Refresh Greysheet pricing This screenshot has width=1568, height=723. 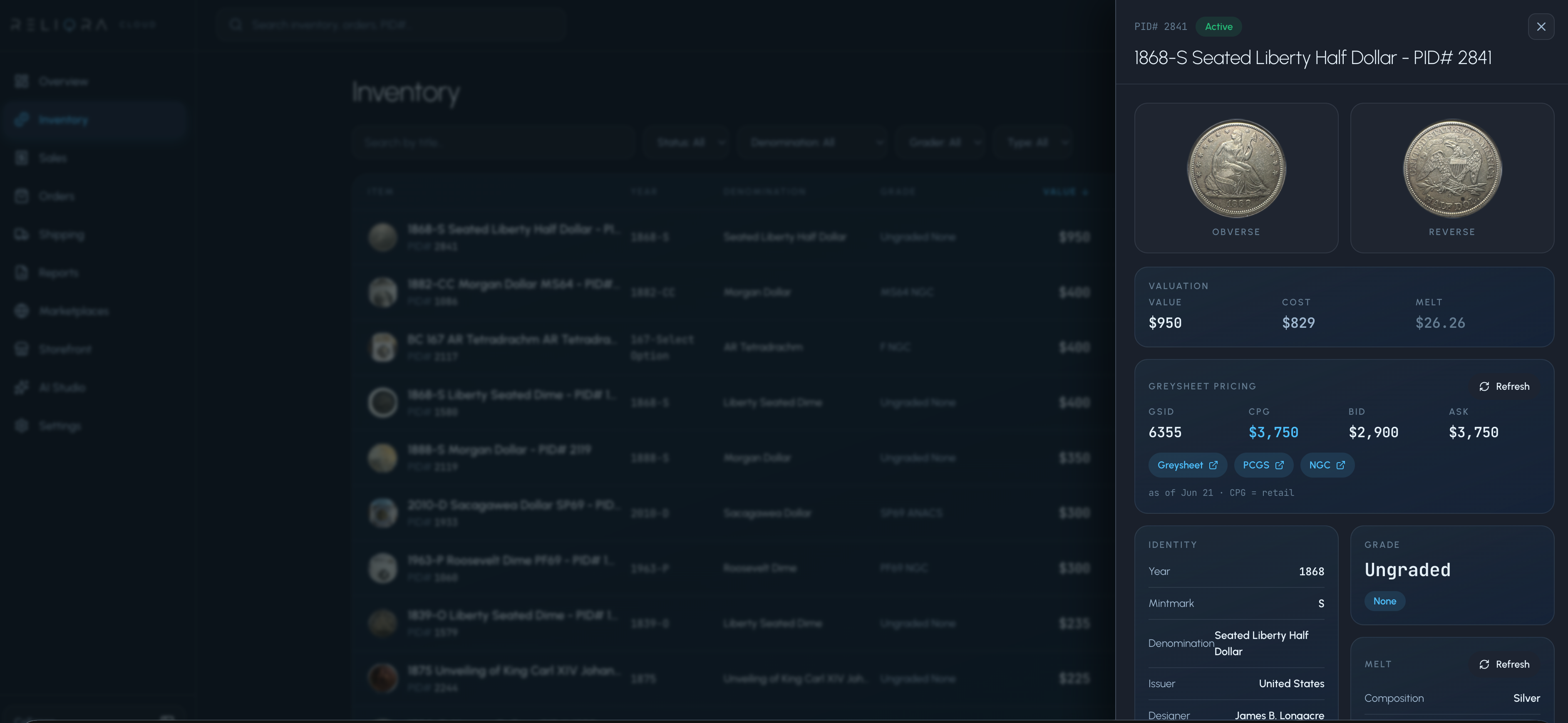(x=1503, y=386)
